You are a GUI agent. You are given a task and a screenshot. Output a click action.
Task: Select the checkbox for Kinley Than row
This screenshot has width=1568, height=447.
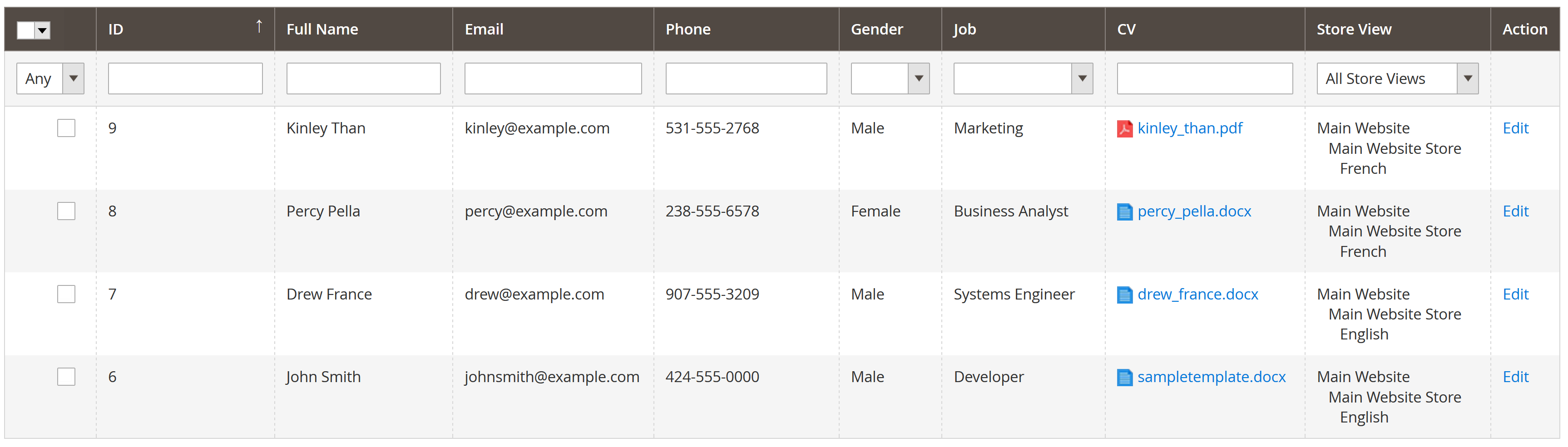click(66, 128)
